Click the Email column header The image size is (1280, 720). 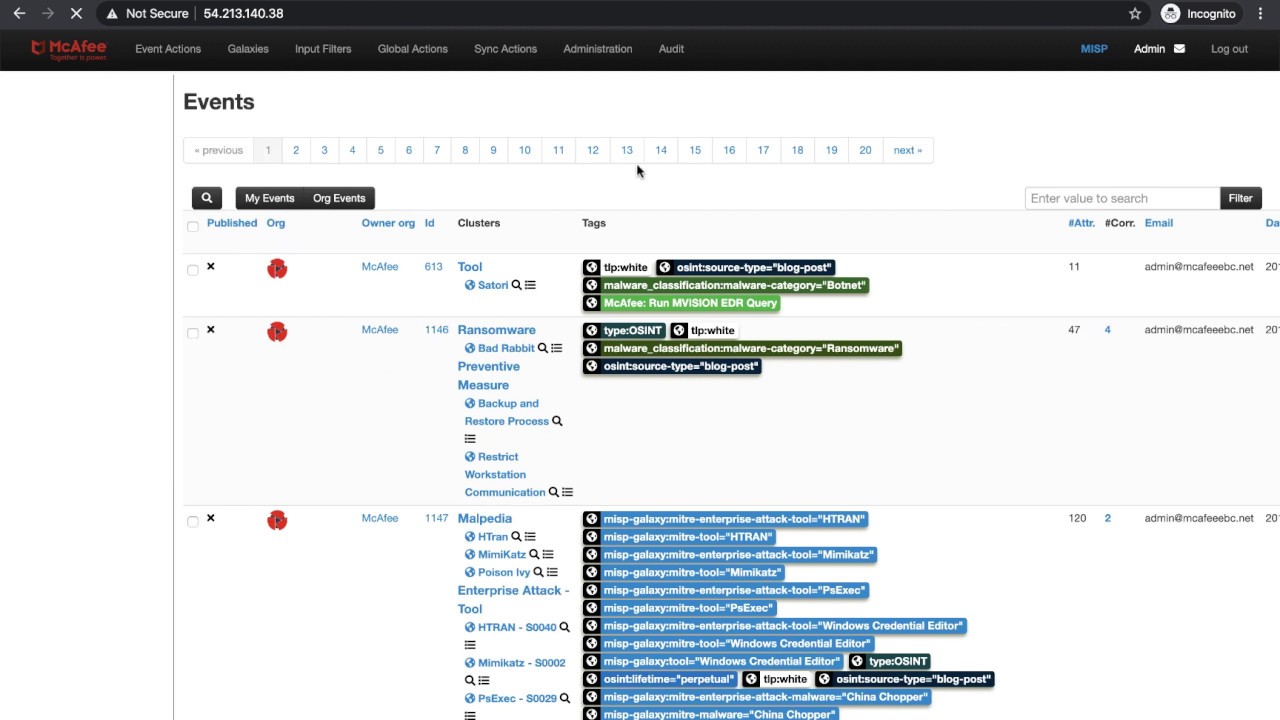point(1159,223)
